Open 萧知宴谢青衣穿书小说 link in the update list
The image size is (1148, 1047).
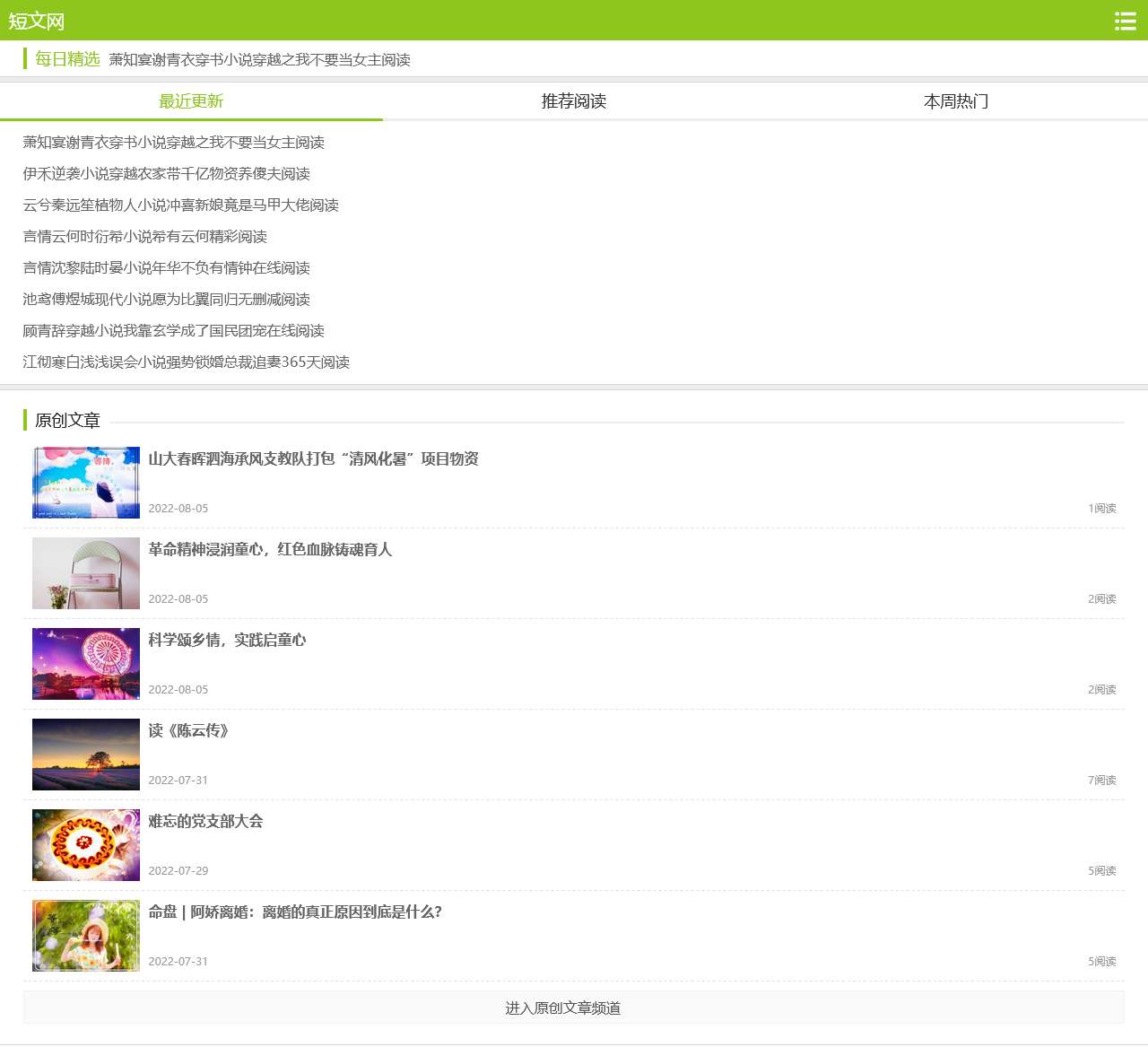click(x=174, y=143)
